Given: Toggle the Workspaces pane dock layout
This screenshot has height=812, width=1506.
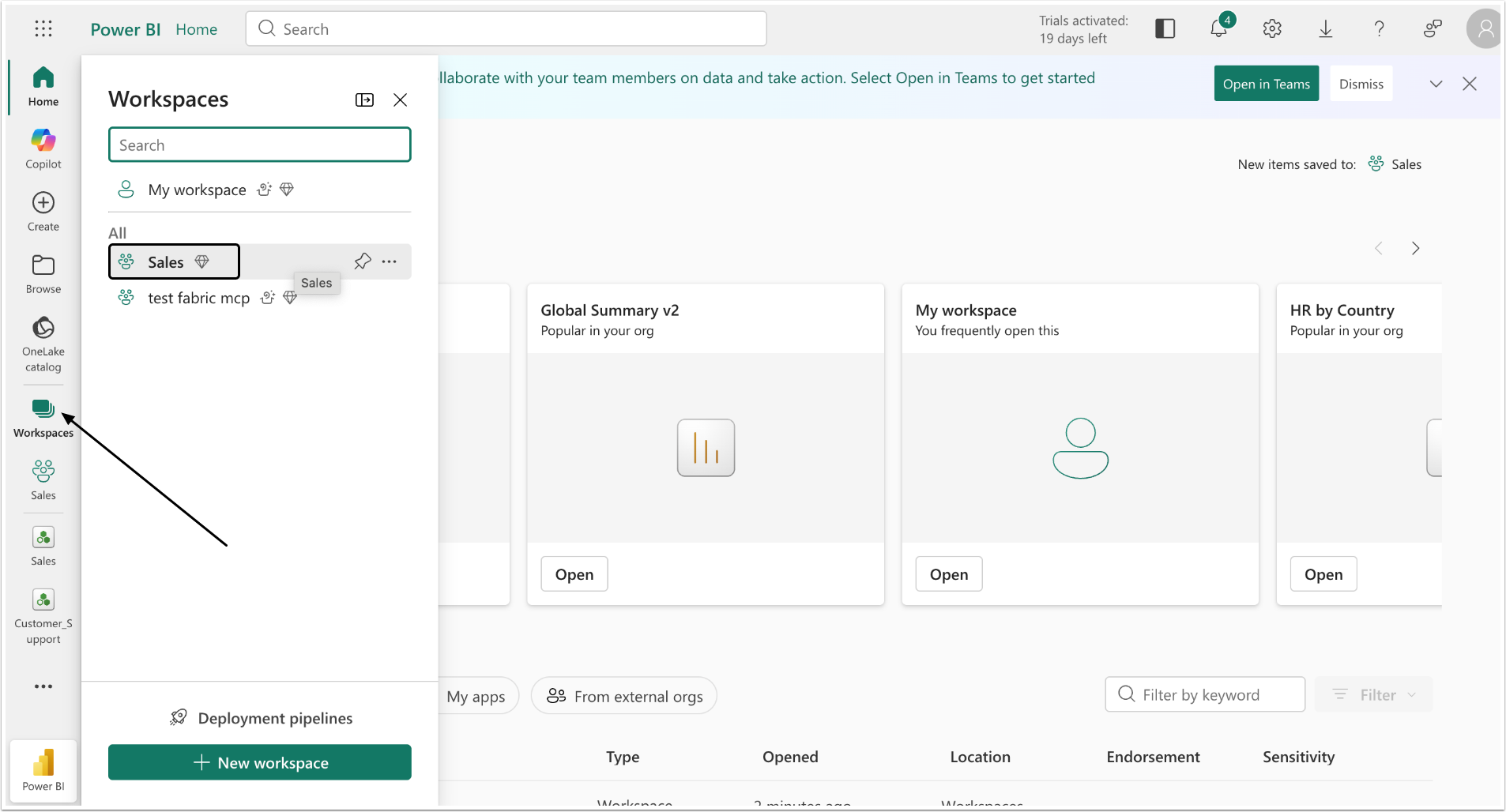Looking at the screenshot, I should (364, 100).
